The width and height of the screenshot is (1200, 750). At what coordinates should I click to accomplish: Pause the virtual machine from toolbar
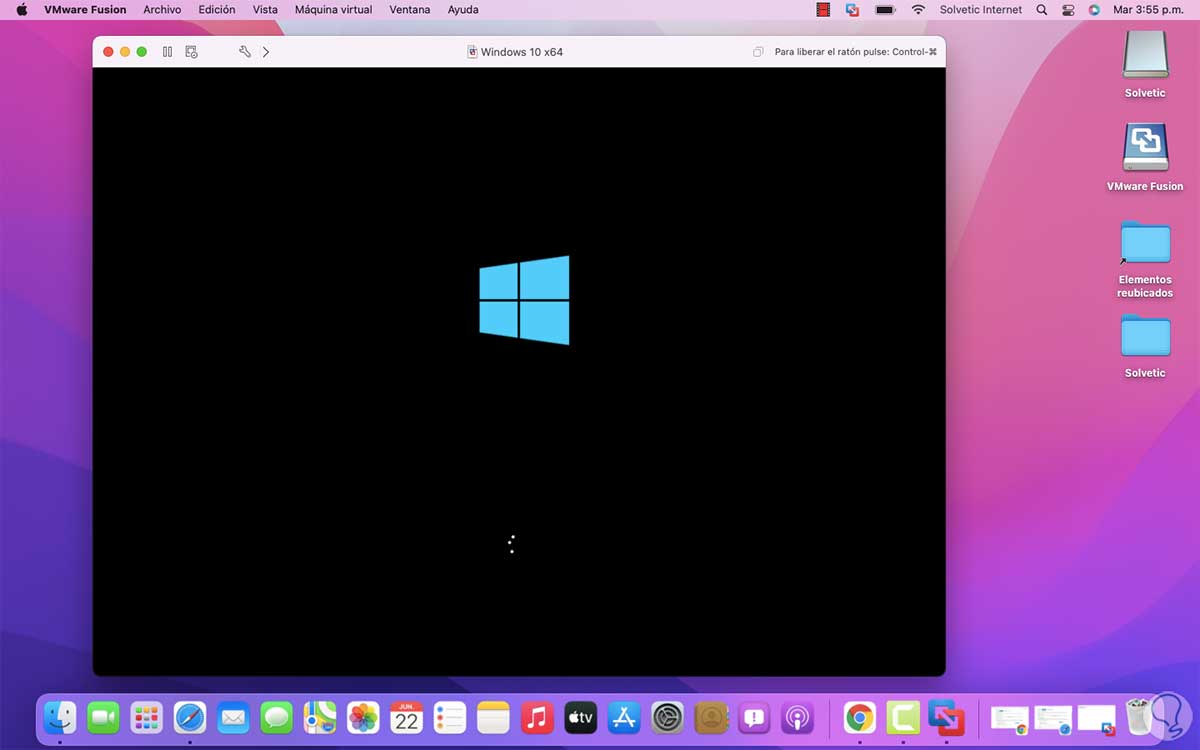click(x=167, y=52)
